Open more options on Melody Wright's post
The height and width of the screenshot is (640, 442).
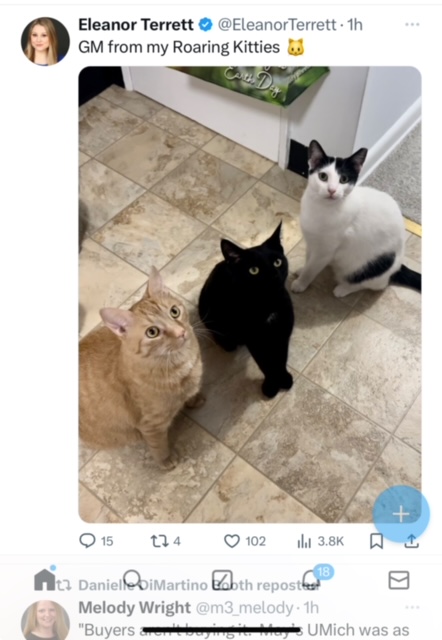(x=412, y=607)
